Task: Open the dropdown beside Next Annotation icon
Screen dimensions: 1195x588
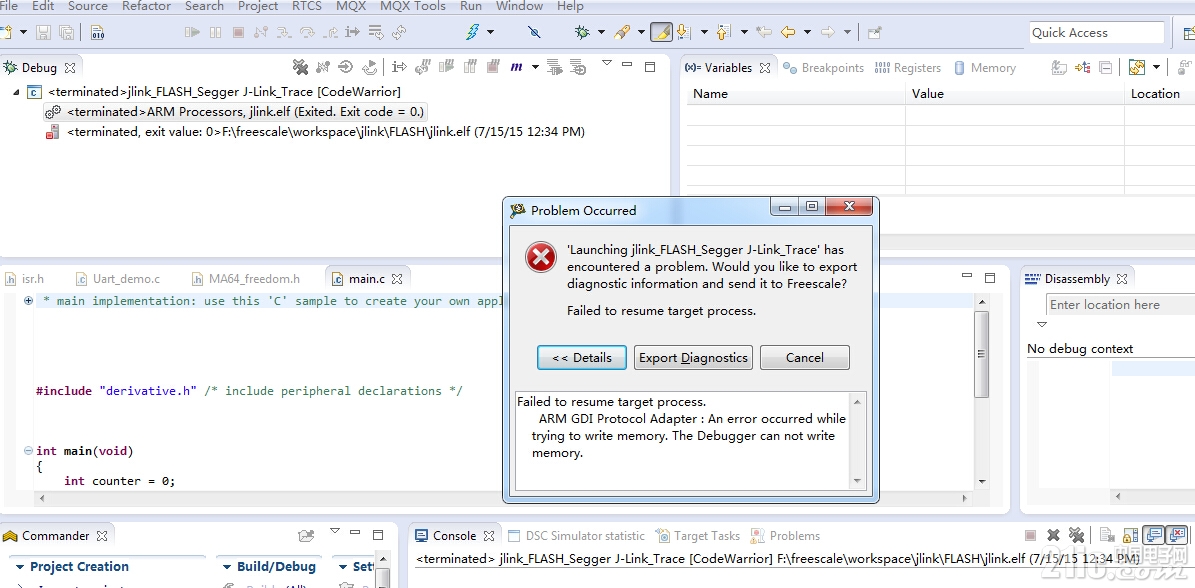Action: 703,33
